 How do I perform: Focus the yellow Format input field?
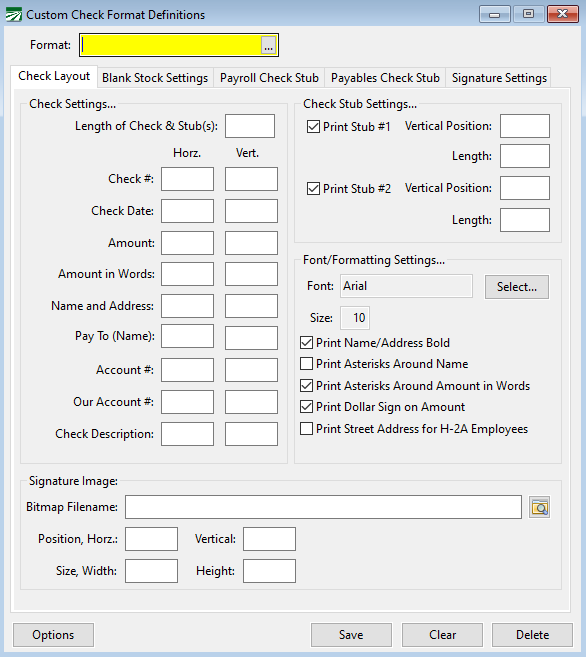click(171, 45)
